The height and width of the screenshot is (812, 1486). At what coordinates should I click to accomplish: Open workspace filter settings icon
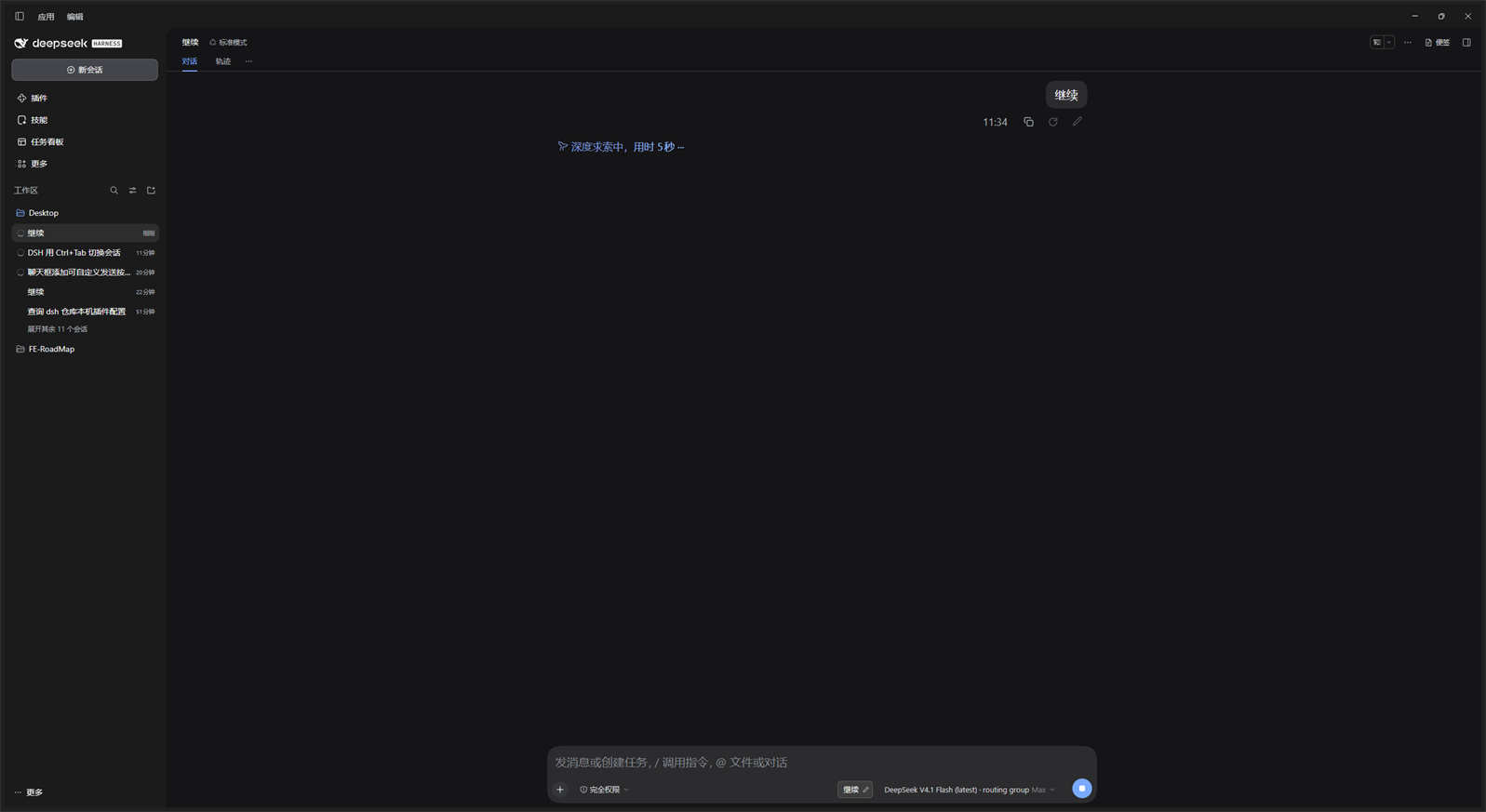point(133,191)
